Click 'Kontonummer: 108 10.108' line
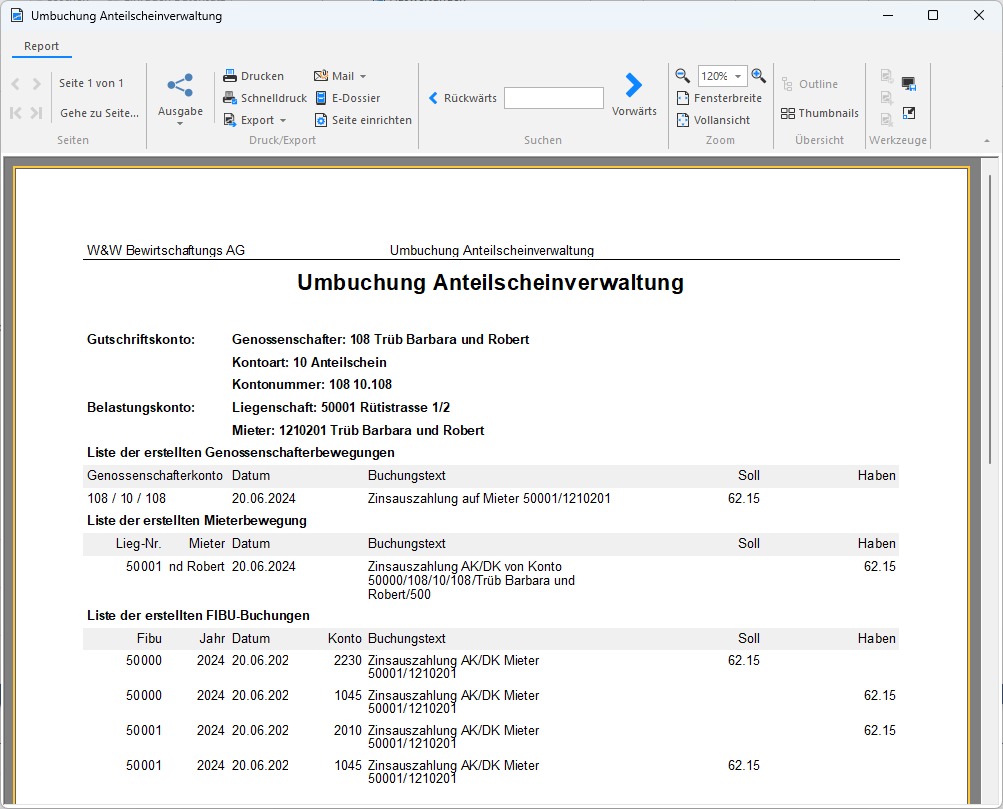This screenshot has width=1003, height=809. 312,384
